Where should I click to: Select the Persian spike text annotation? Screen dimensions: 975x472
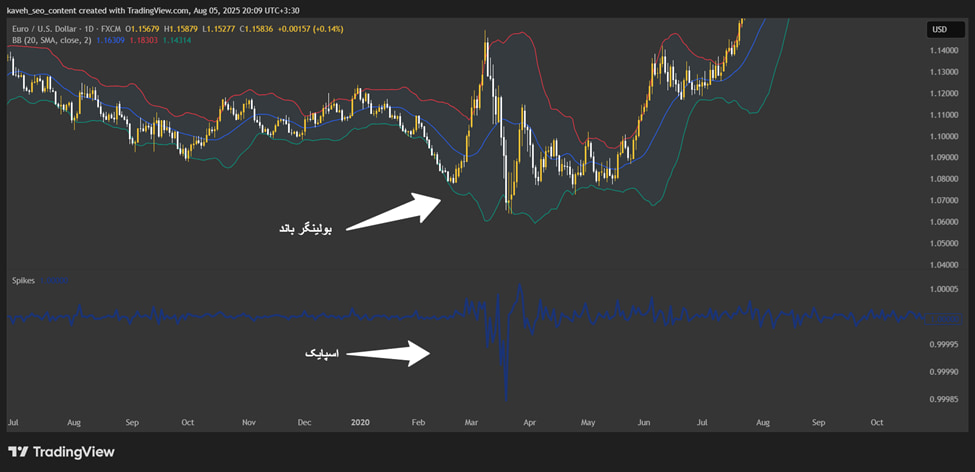(322, 354)
